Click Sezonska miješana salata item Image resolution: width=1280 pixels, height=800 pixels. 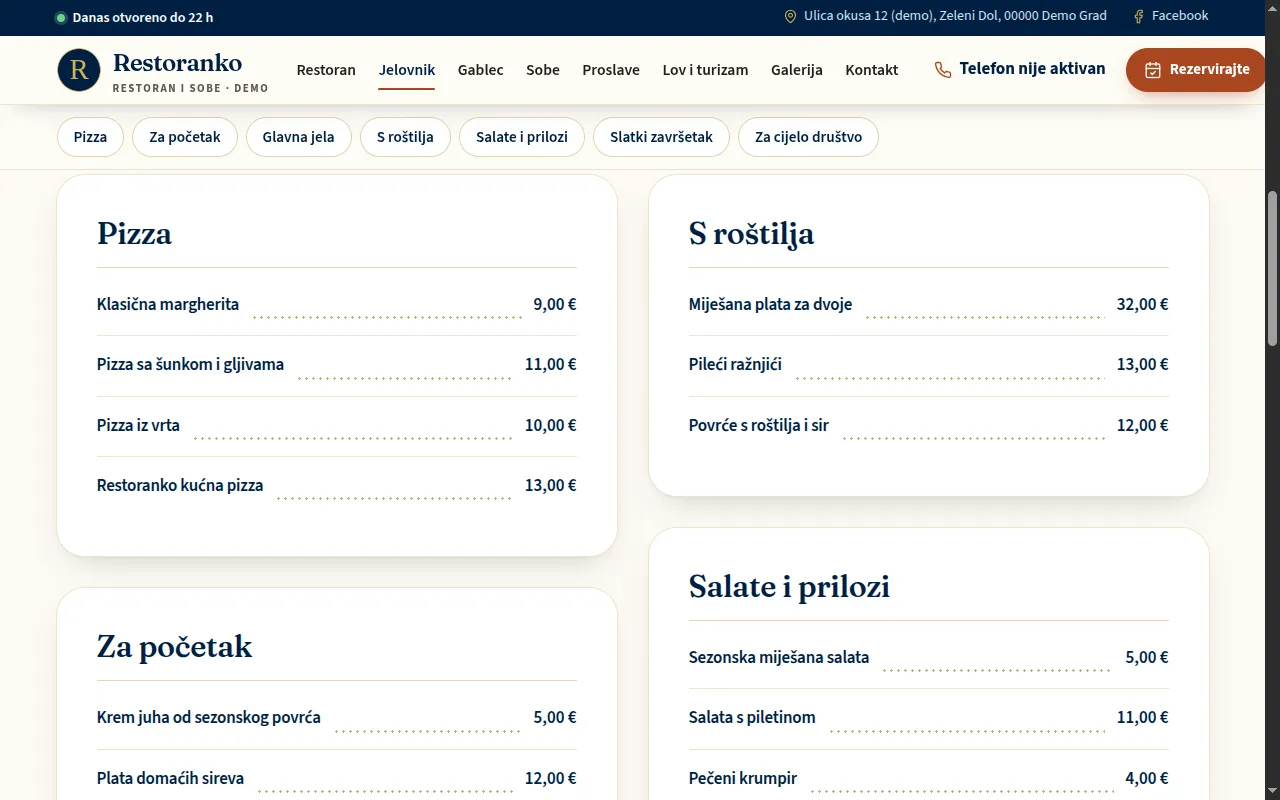click(x=779, y=657)
